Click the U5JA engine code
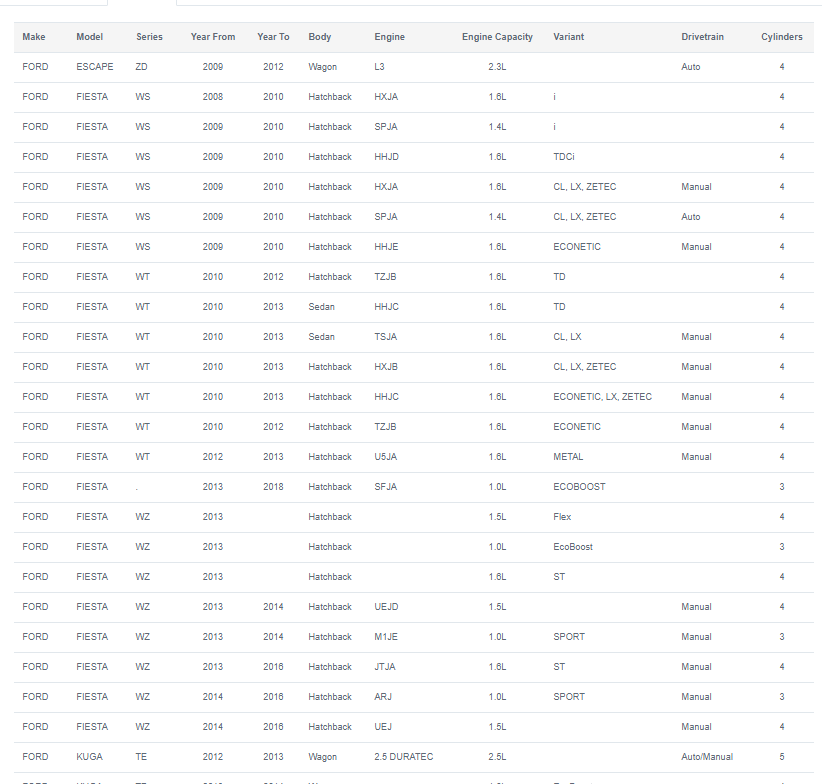 [x=385, y=457]
